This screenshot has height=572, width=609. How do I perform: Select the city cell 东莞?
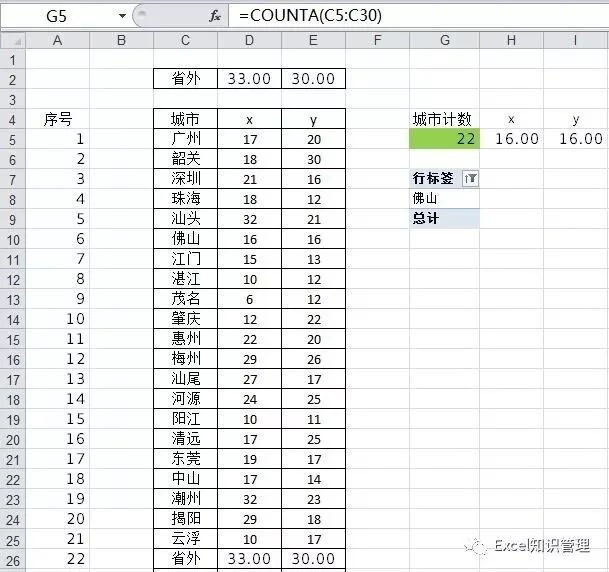coord(185,459)
